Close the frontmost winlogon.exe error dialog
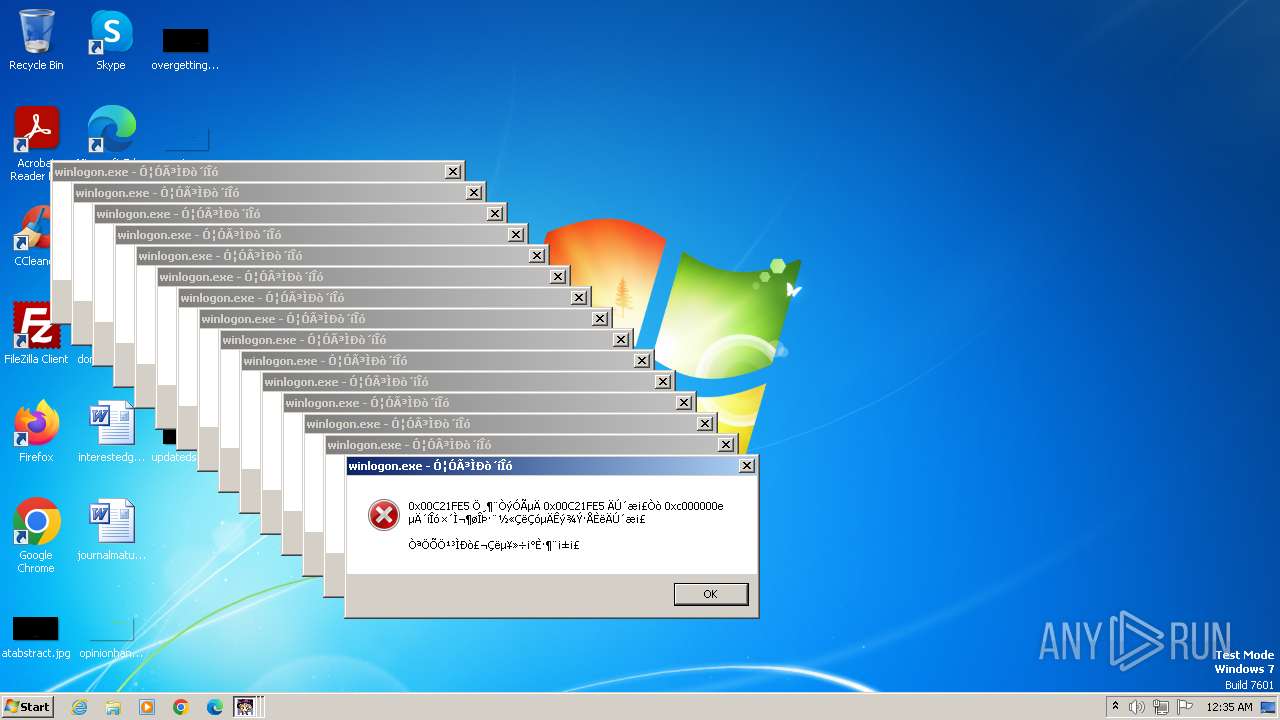Viewport: 1280px width, 720px height. (x=746, y=466)
